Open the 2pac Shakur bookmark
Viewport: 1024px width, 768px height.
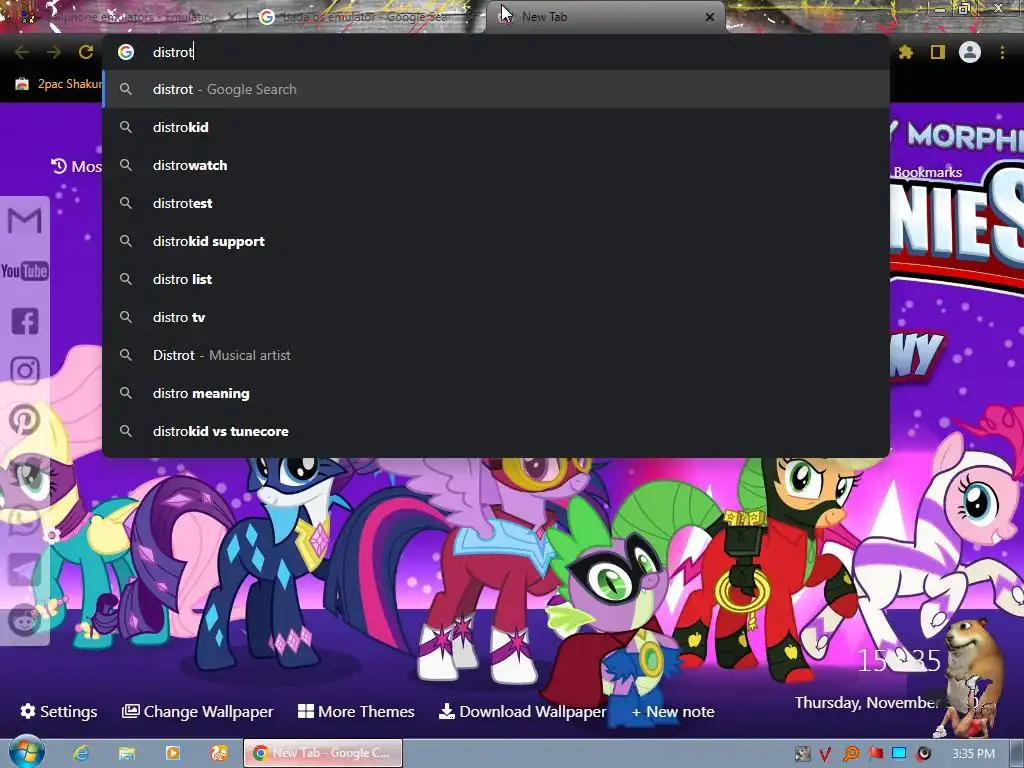tap(59, 84)
